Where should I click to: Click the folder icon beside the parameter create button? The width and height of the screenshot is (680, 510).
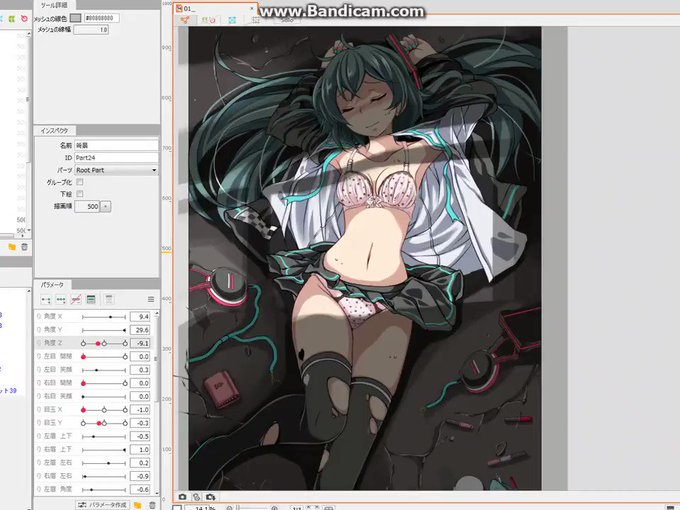point(137,505)
